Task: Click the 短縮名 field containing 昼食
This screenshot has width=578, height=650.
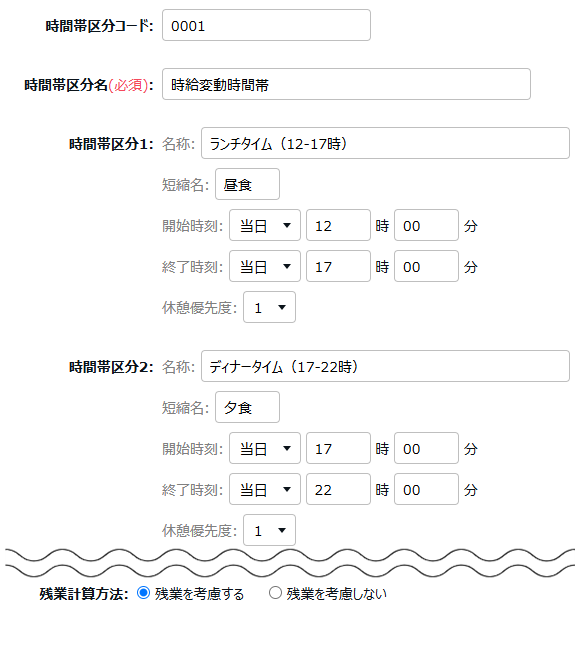Action: pos(247,184)
